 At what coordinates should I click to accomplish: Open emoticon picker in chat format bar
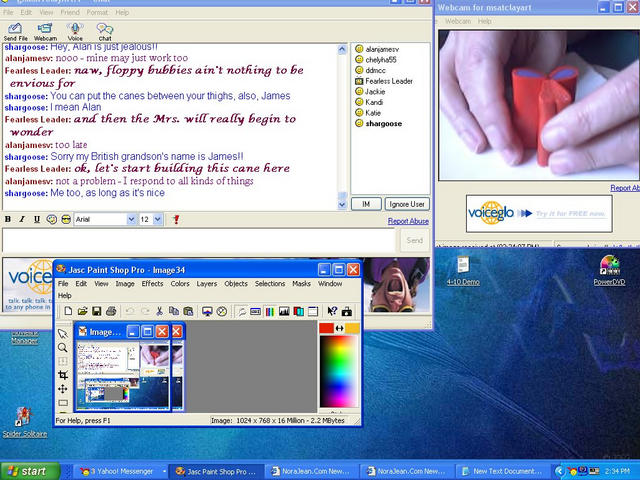(51, 220)
